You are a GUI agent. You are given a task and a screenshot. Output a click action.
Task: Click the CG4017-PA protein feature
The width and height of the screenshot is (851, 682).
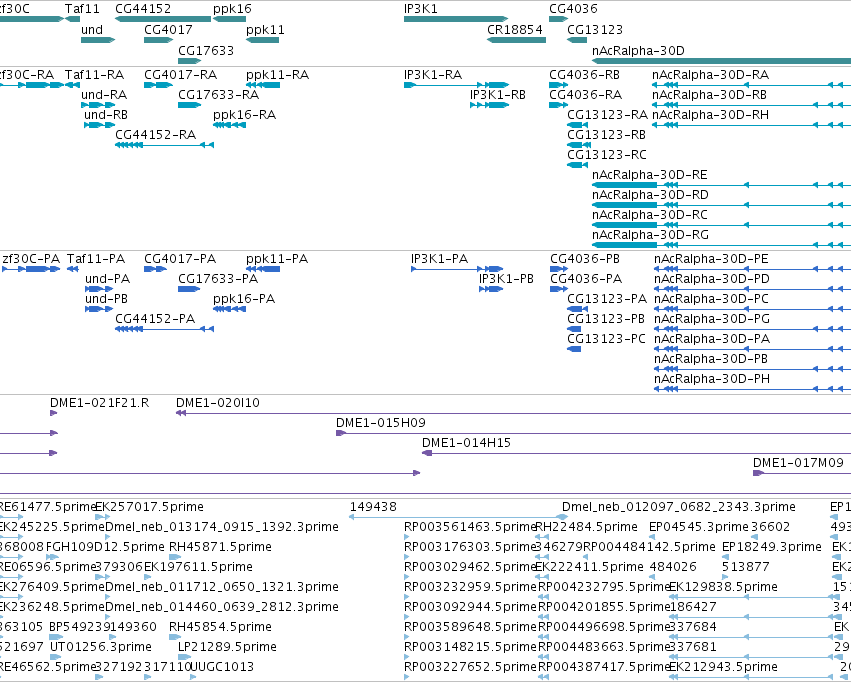pyautogui.click(x=155, y=269)
